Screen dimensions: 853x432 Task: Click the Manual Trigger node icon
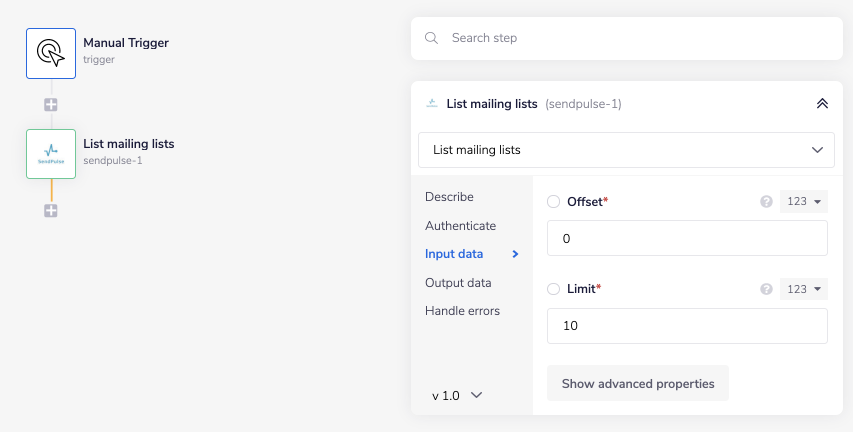point(51,53)
